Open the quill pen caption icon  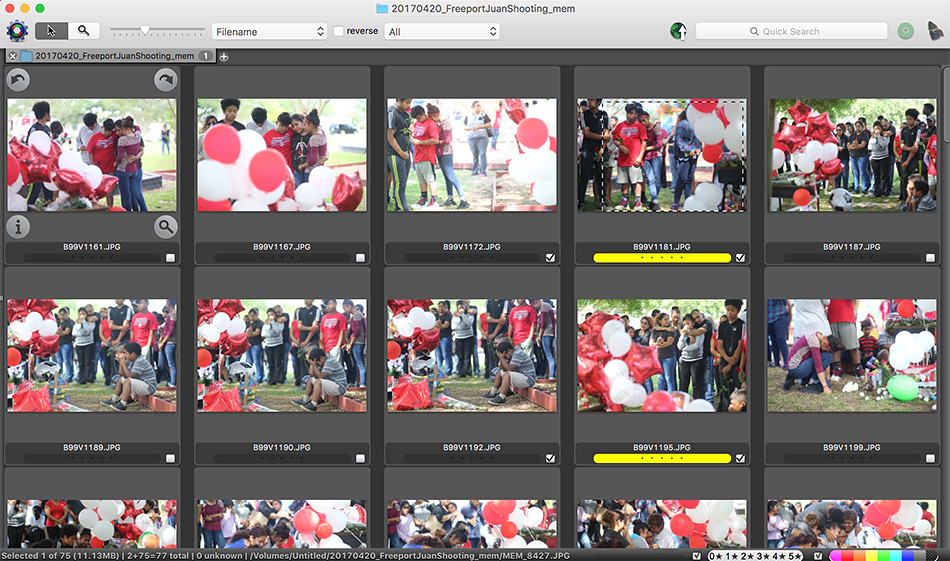[x=935, y=31]
